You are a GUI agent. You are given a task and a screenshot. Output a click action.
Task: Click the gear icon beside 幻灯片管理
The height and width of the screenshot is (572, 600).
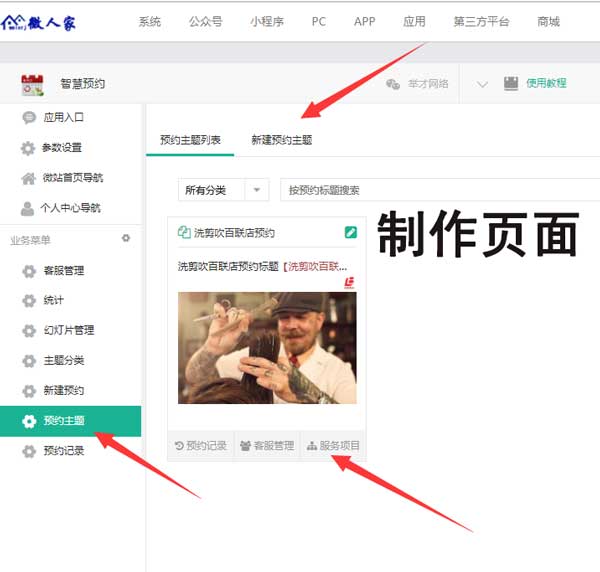point(29,330)
